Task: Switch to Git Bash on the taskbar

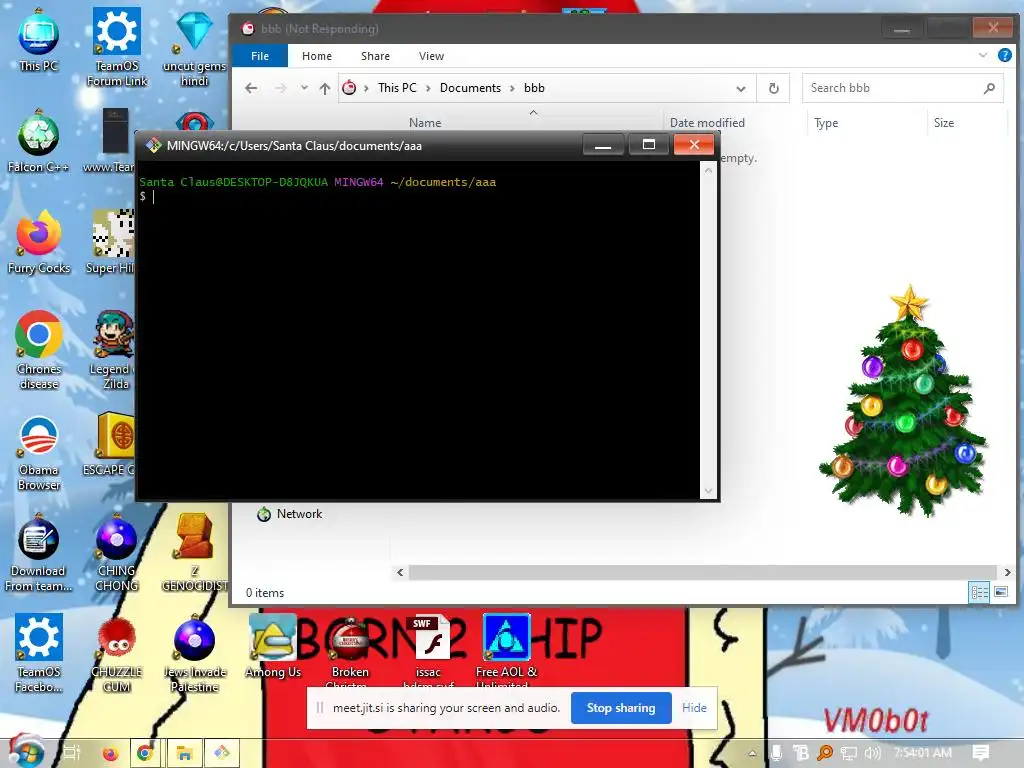Action: tap(222, 753)
